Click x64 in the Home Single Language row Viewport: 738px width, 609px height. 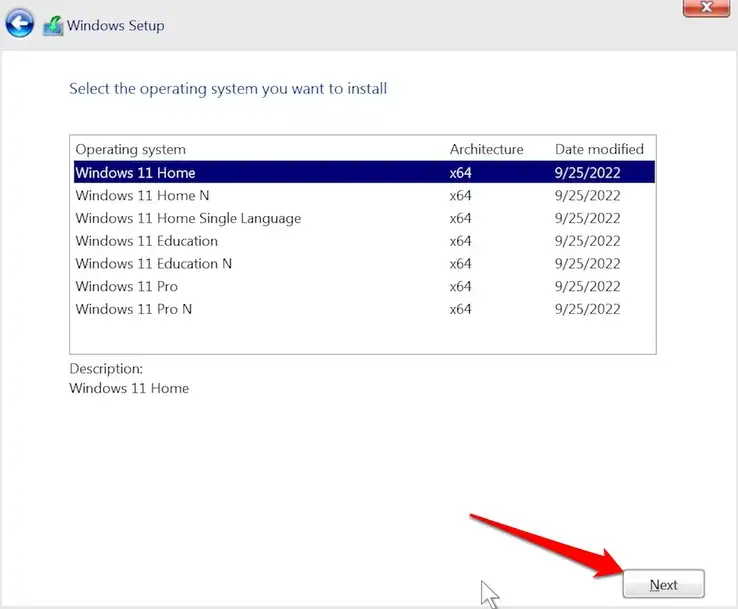(x=460, y=218)
